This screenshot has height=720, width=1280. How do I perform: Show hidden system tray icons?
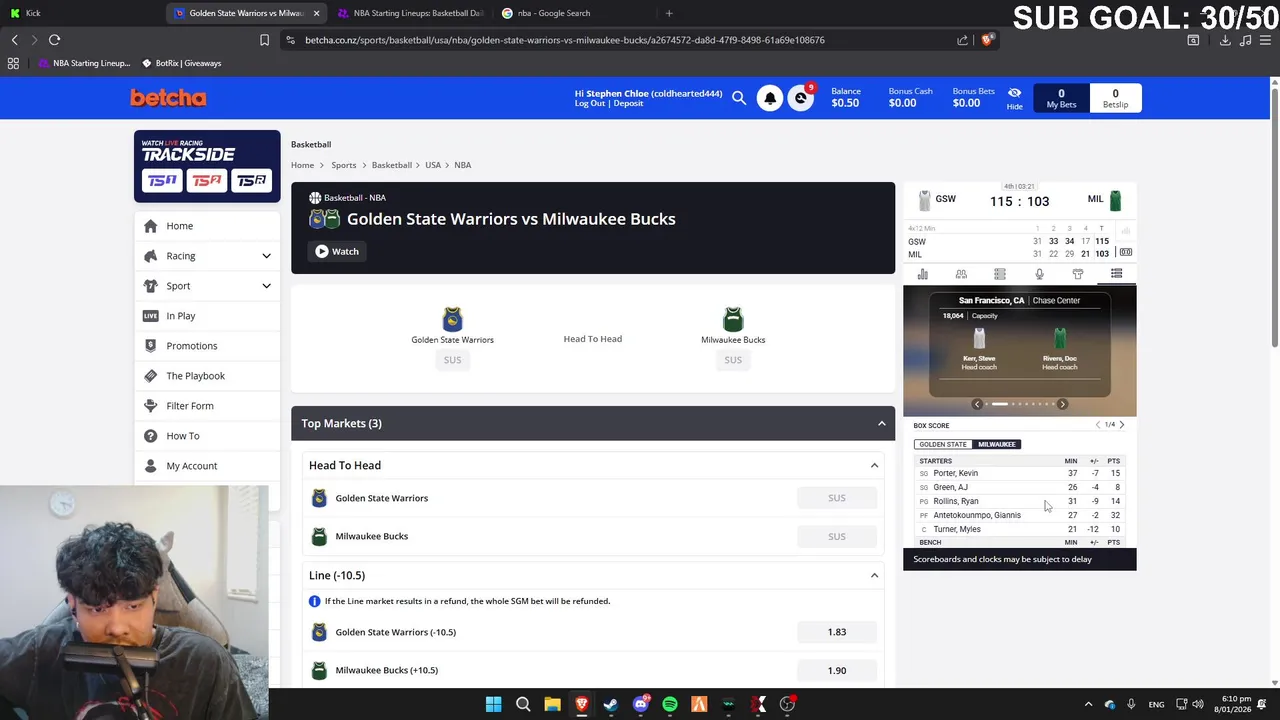click(1088, 704)
